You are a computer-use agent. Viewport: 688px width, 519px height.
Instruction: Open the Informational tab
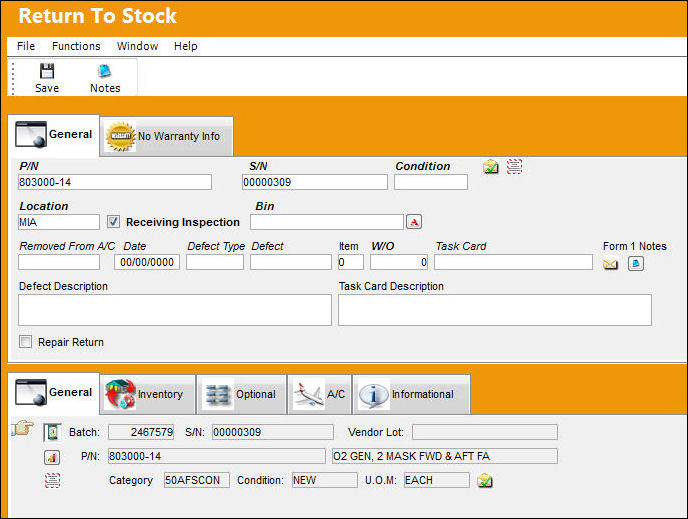click(x=412, y=394)
